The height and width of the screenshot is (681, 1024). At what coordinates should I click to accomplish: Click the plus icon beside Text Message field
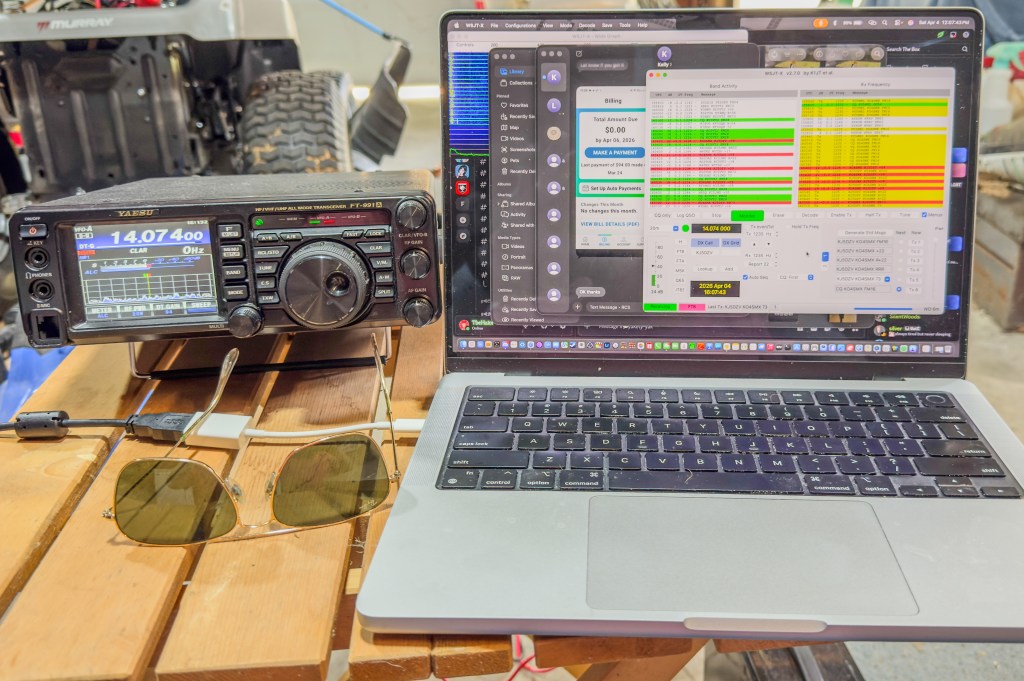(579, 307)
